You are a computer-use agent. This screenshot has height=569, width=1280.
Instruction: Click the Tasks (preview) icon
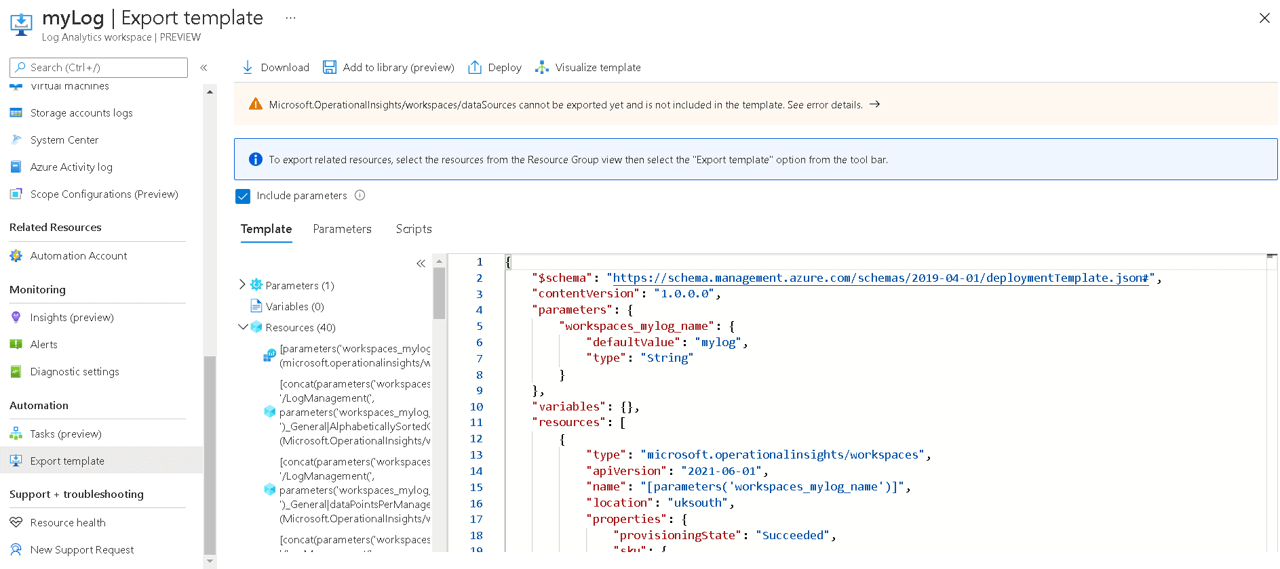tap(16, 434)
